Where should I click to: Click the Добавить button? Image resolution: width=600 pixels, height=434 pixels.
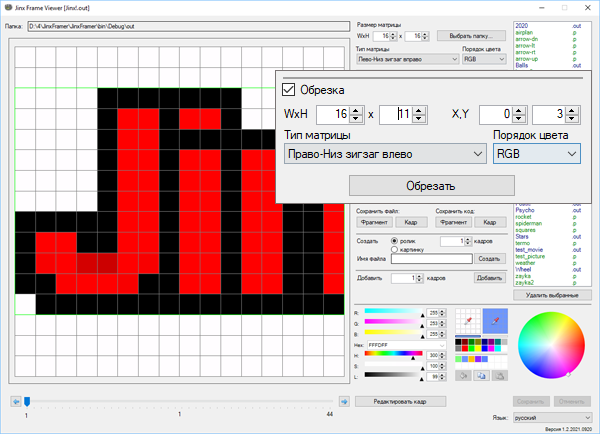point(489,278)
